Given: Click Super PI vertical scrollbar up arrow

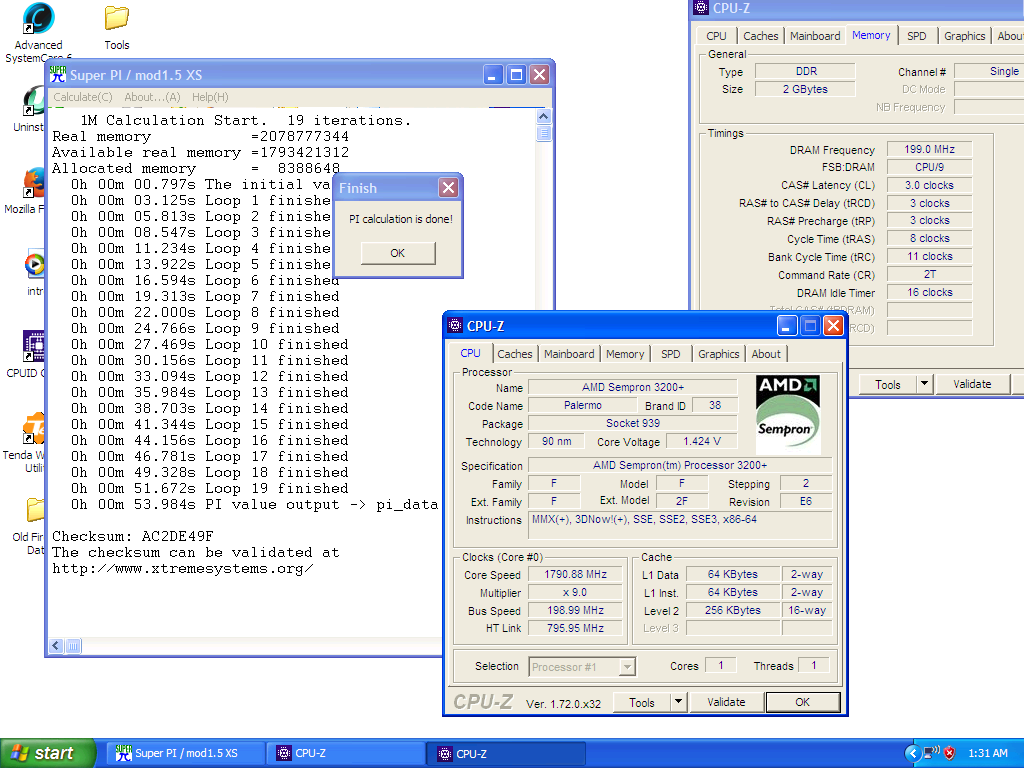Looking at the screenshot, I should coord(543,117).
